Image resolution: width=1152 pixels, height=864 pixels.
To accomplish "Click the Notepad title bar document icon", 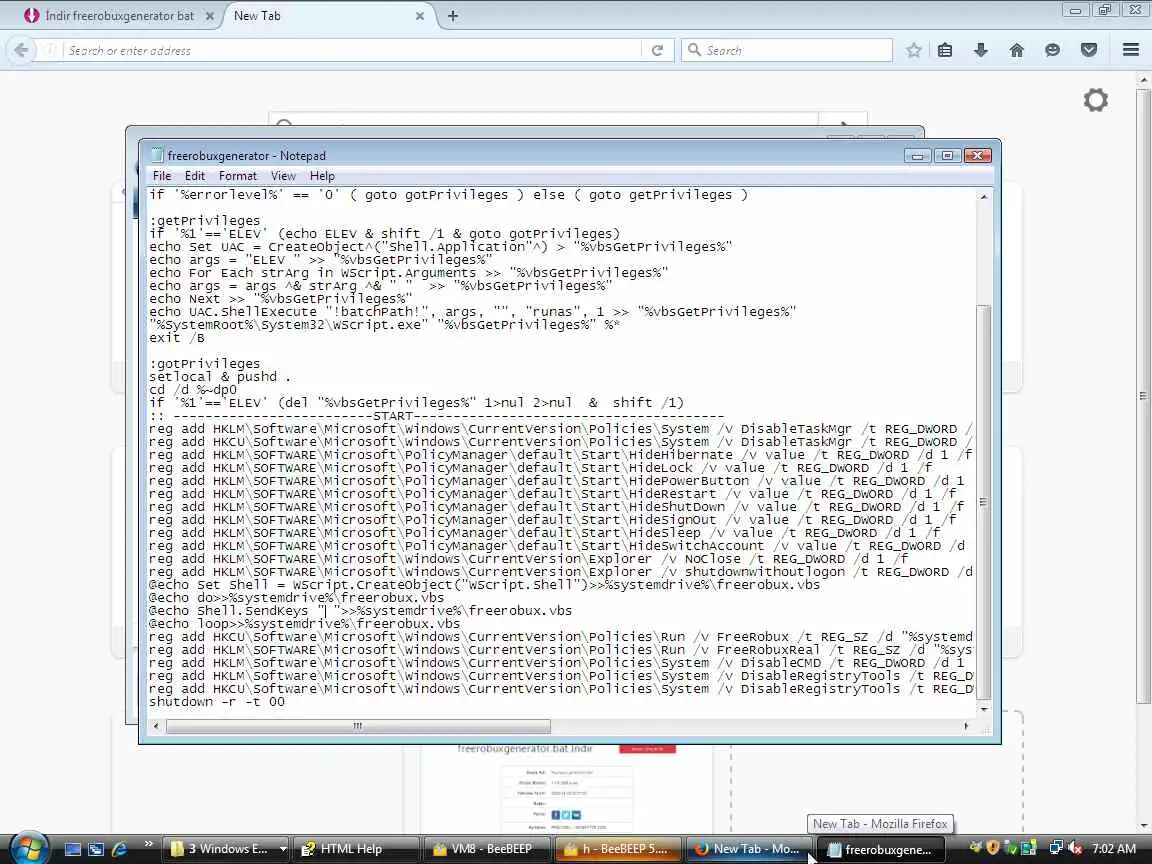I will click(x=156, y=155).
